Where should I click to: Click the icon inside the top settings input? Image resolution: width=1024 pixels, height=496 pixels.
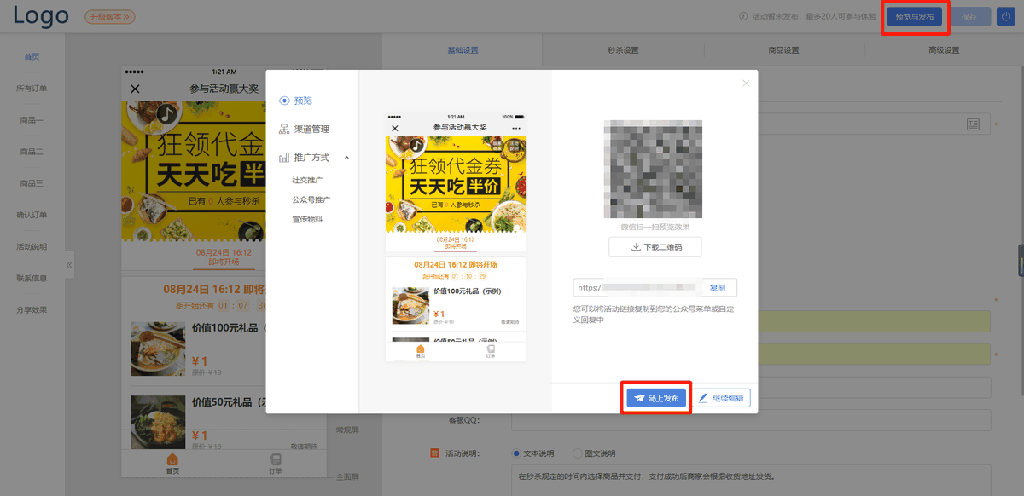click(x=973, y=124)
